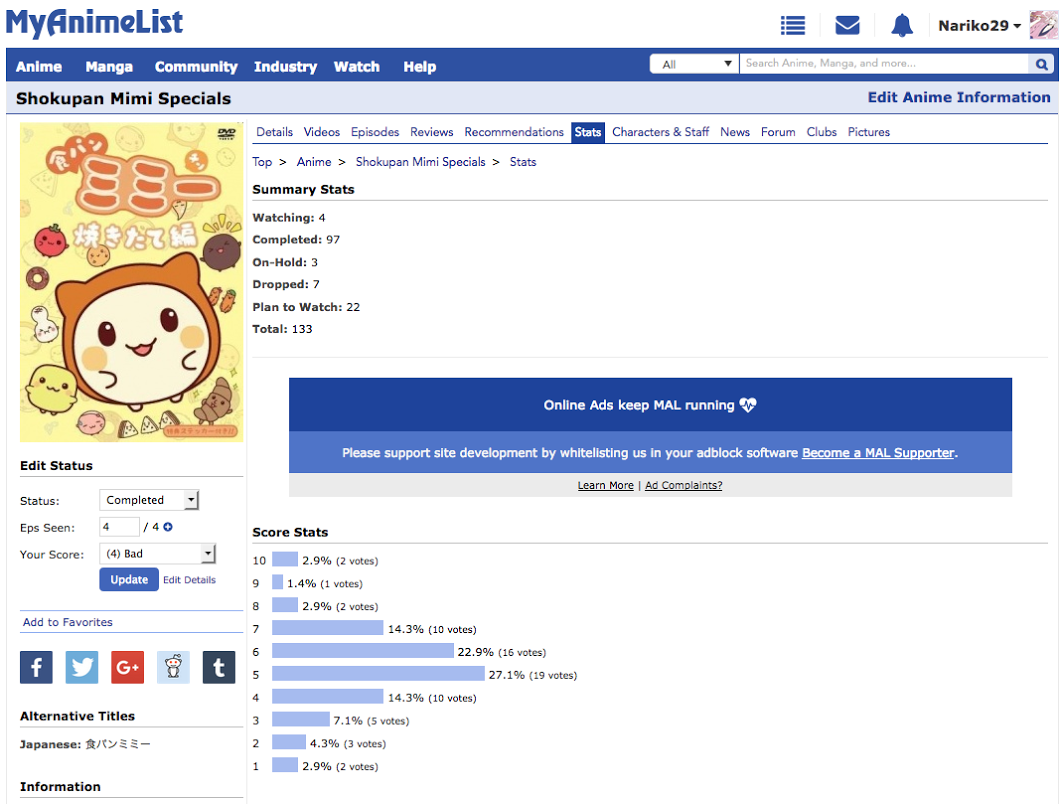Share this anime on Reddit

pos(173,667)
